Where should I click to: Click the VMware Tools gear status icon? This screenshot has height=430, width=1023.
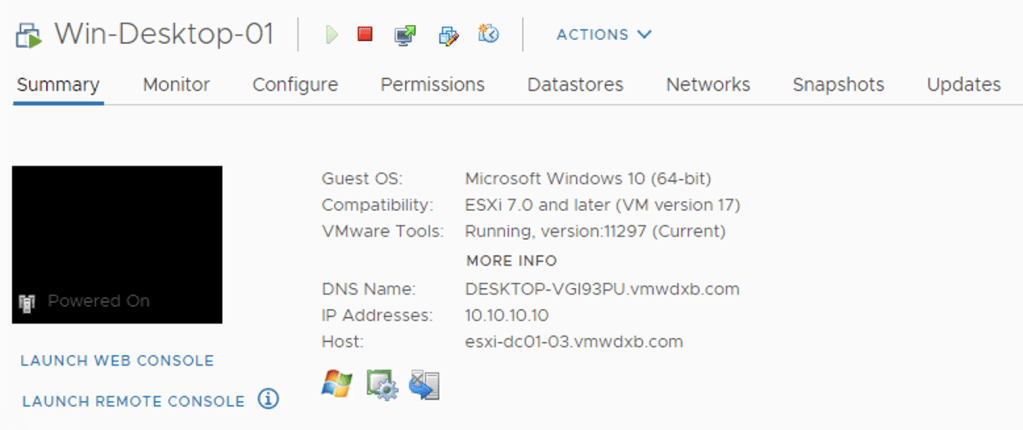coord(381,385)
